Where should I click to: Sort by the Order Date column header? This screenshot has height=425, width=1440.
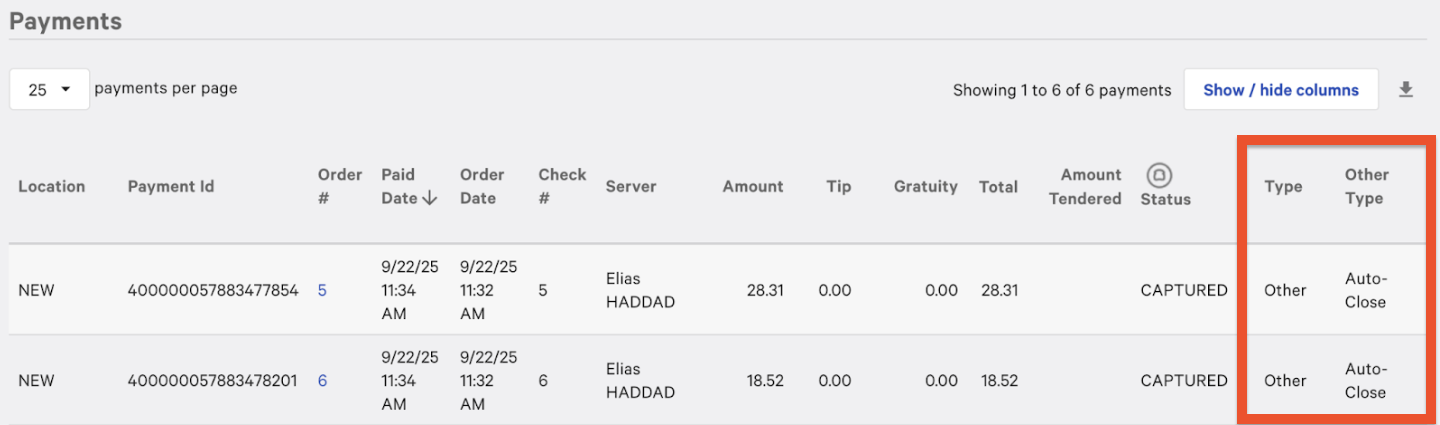click(482, 186)
